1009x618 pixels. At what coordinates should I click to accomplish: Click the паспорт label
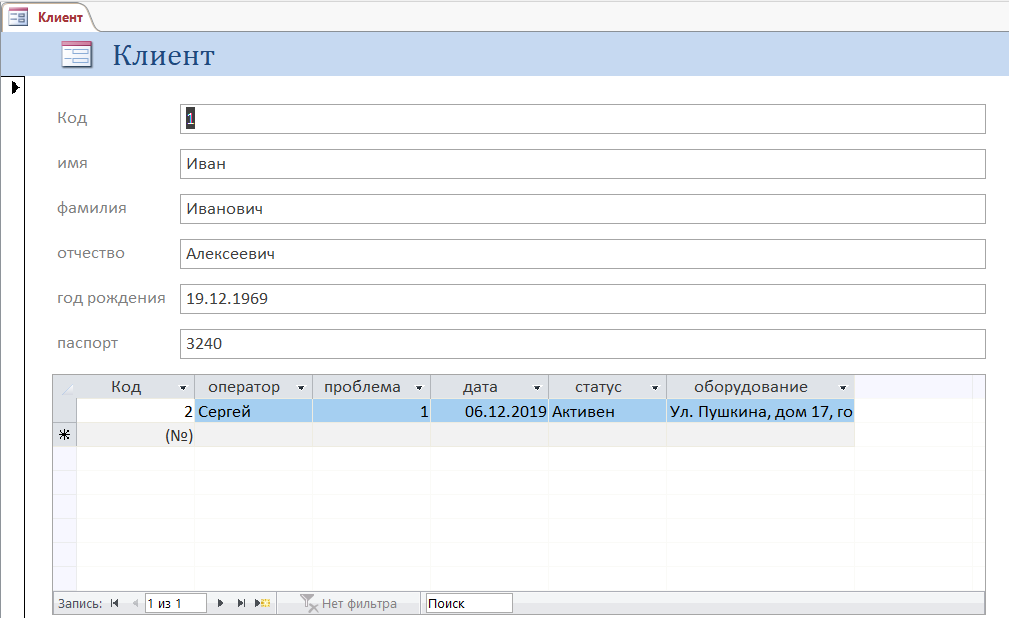(88, 343)
